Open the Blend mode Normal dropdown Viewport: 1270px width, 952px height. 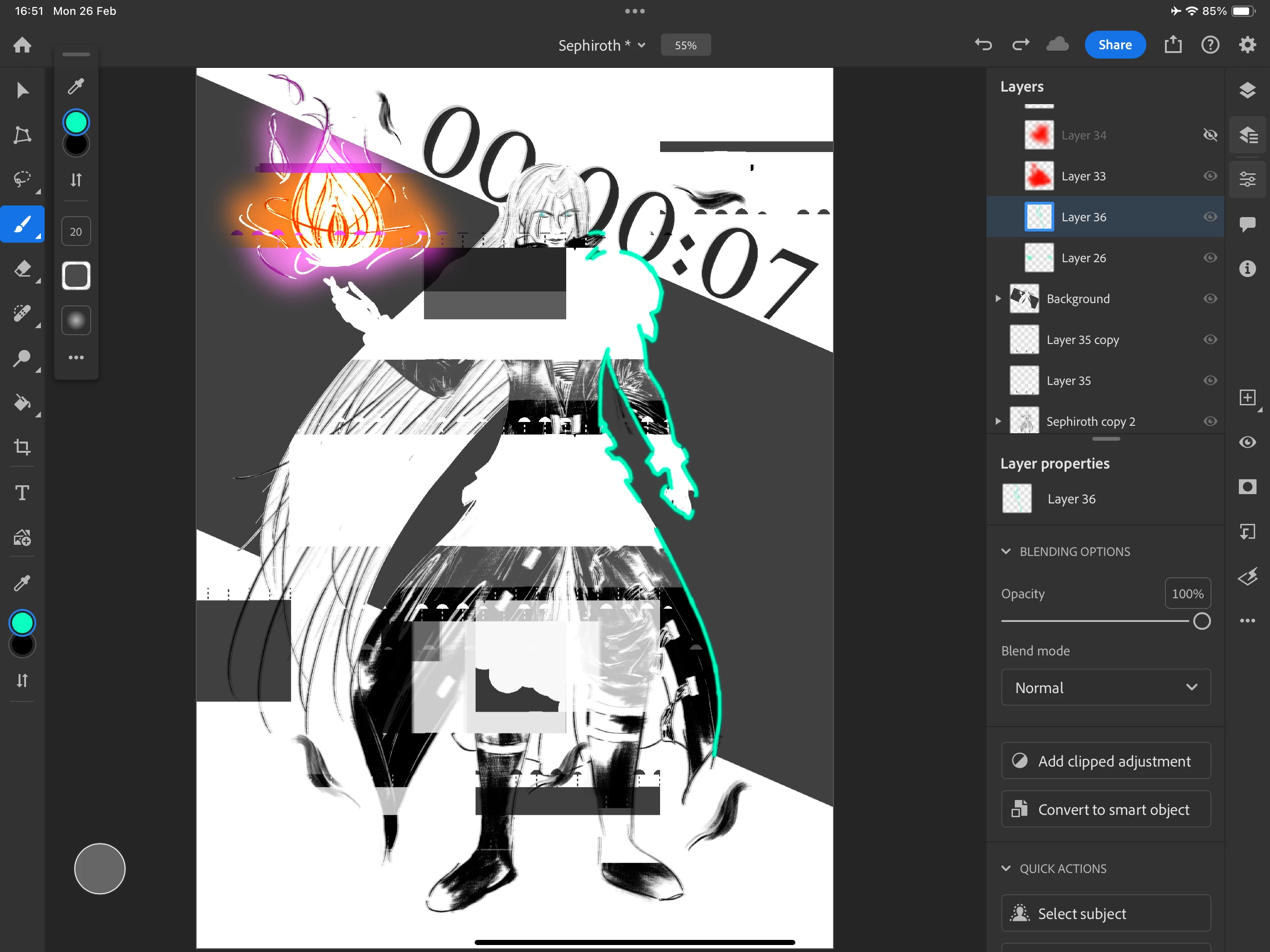point(1105,688)
